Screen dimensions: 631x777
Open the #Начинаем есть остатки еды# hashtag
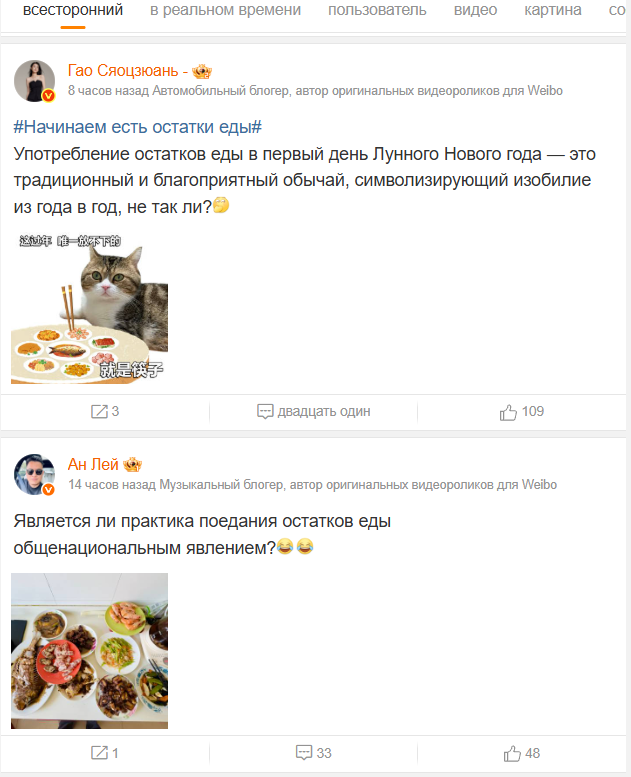137,127
